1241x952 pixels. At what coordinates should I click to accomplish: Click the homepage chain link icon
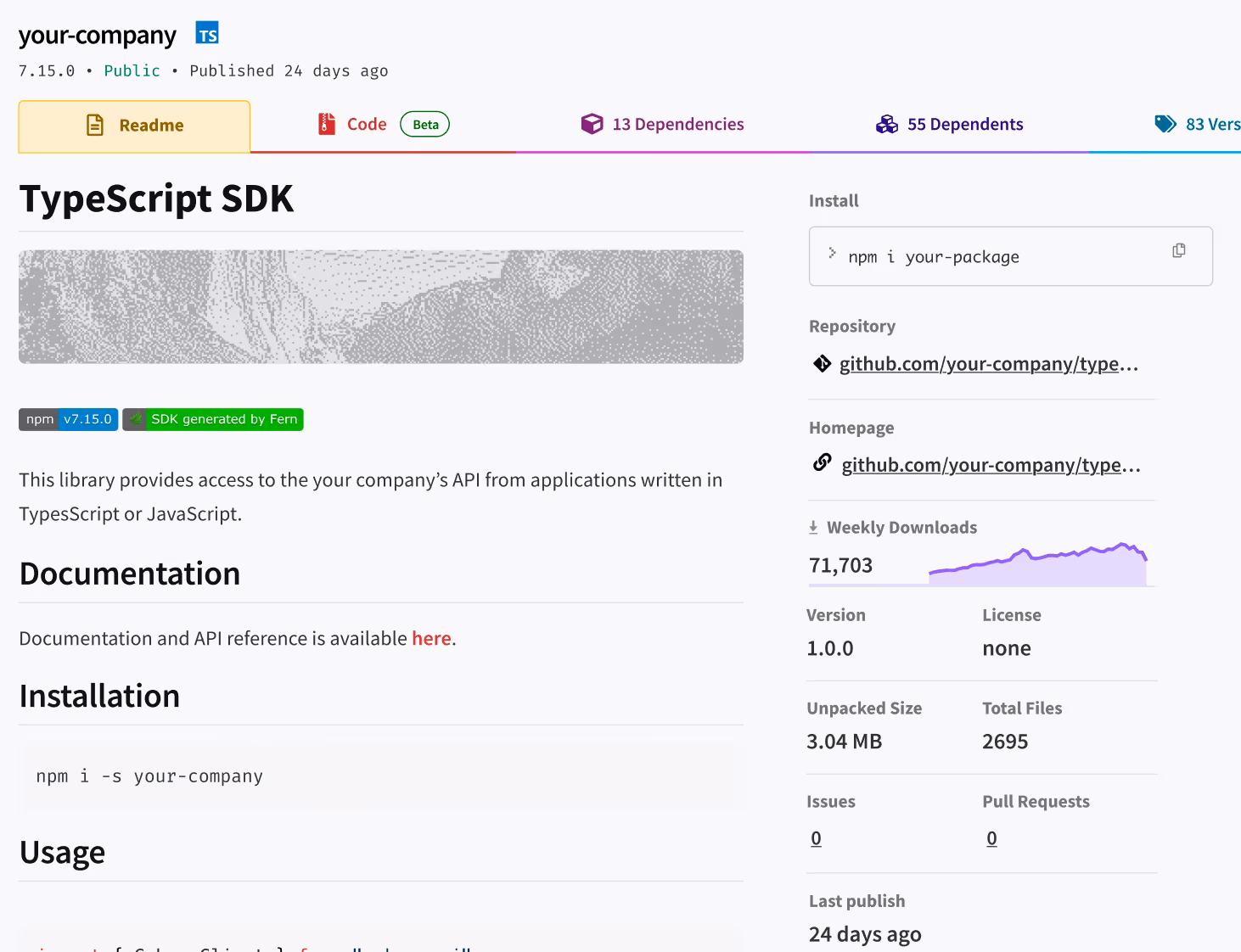(x=822, y=463)
